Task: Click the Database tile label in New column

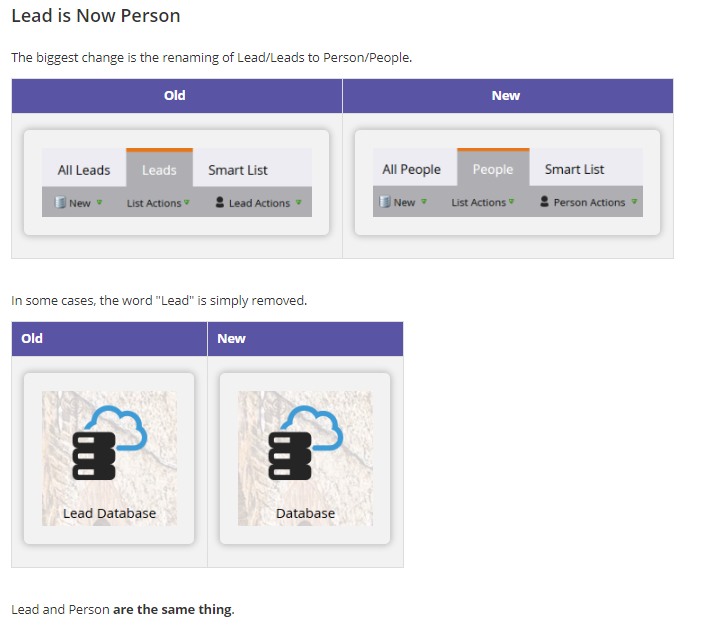Action: (x=305, y=513)
